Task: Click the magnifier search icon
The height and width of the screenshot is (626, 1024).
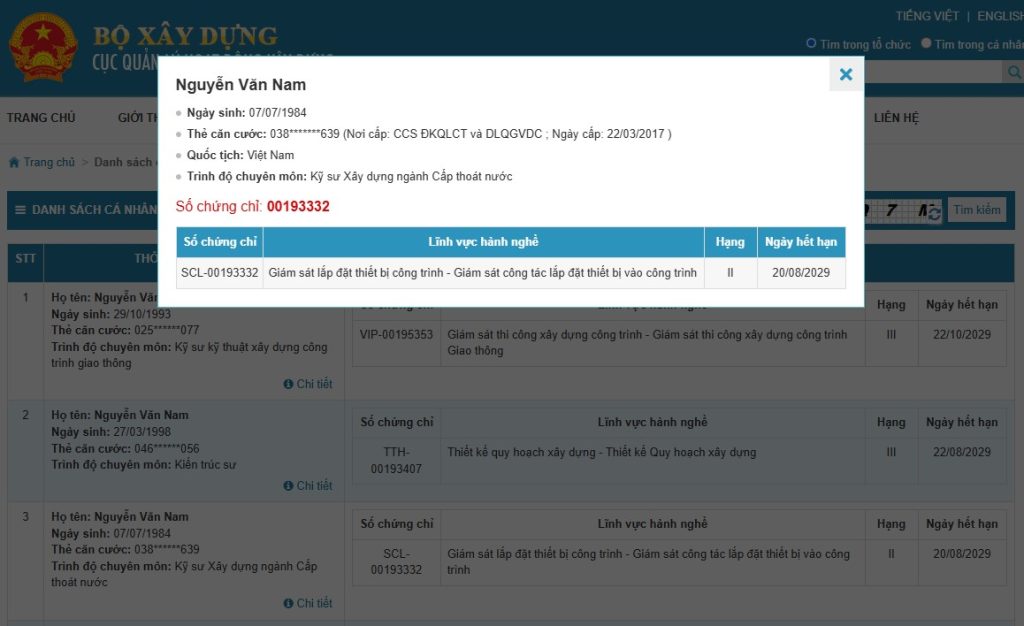Action: click(x=1013, y=72)
